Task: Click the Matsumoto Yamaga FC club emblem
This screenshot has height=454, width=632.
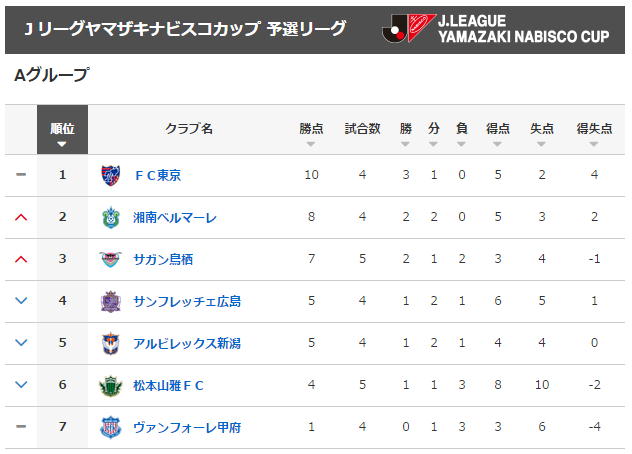Action: point(110,386)
